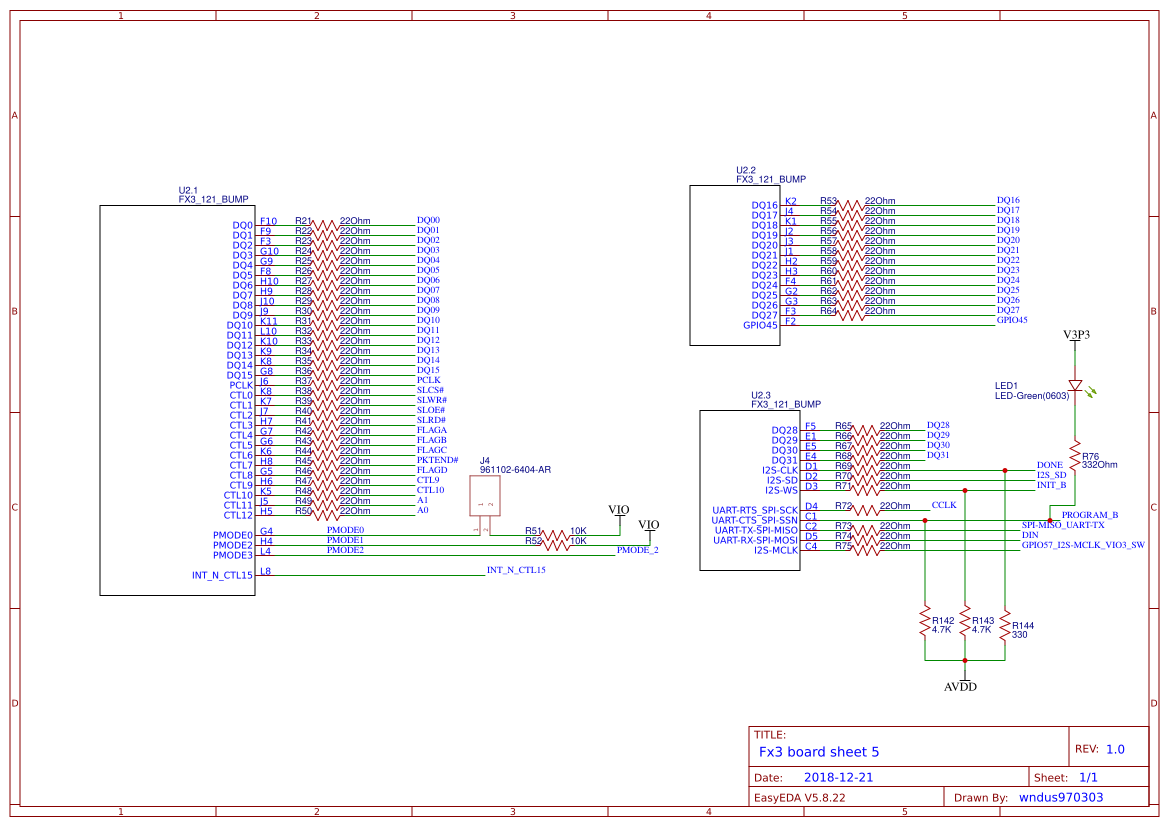This screenshot has width=1169, height=827.
Task: Select the PMODE_2 net label
Action: coord(637,550)
